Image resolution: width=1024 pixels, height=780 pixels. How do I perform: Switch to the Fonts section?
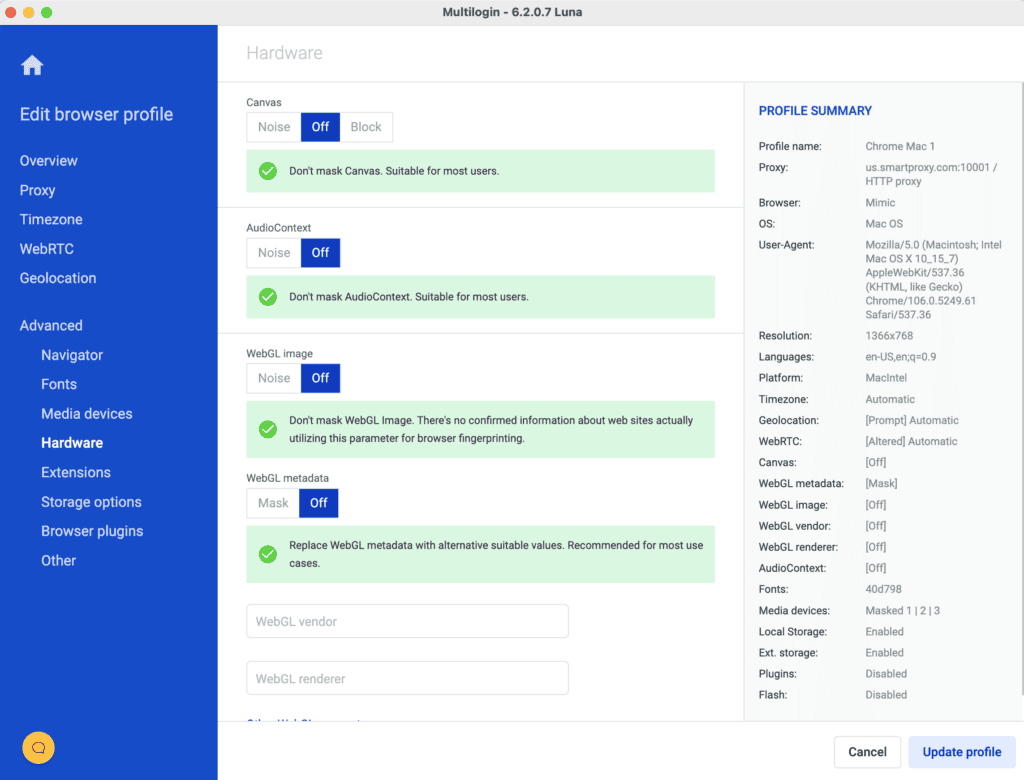(58, 384)
